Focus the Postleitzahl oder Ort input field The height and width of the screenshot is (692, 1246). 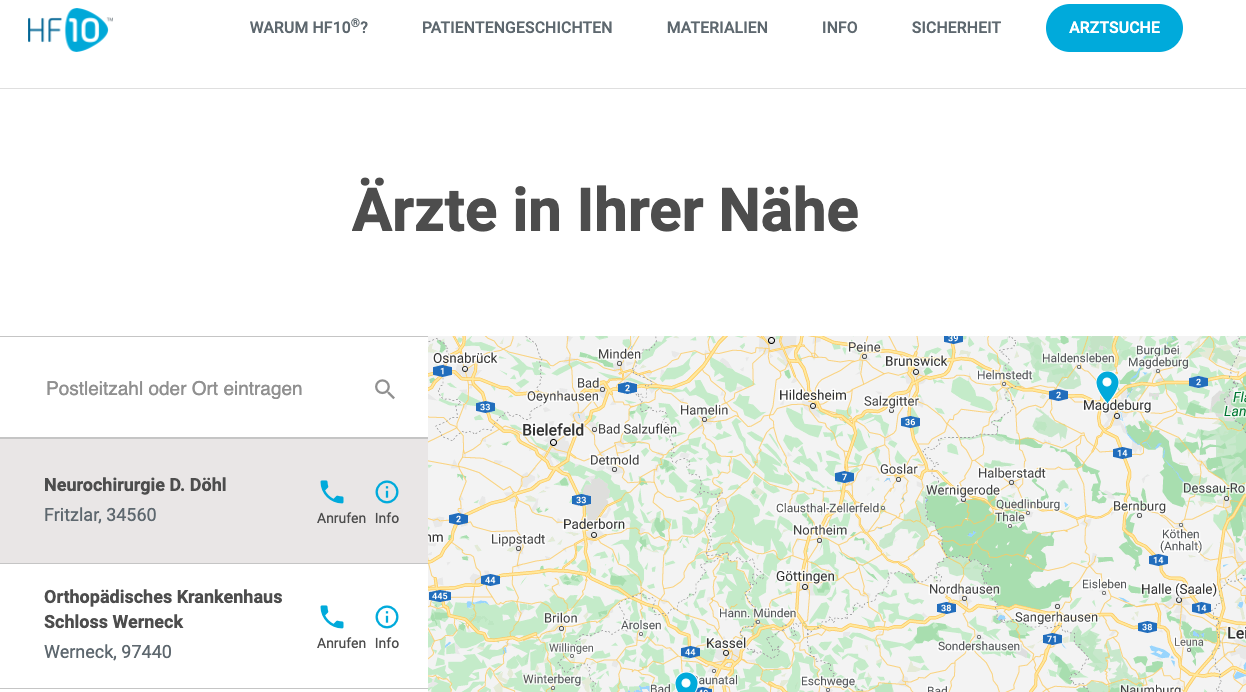tap(190, 389)
